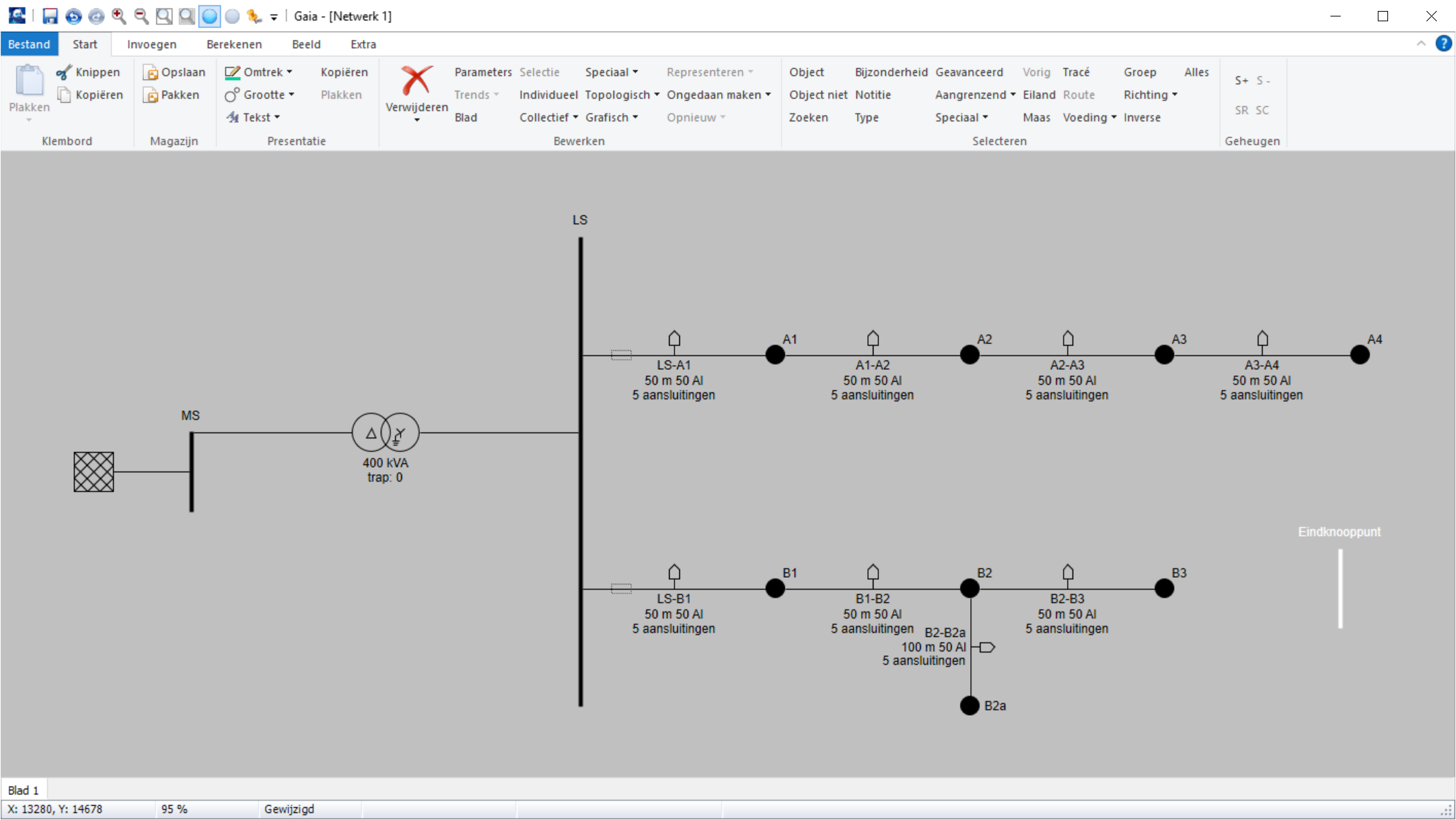The width and height of the screenshot is (1456, 820).
Task: Click the scissors Knippen icon
Action: (x=64, y=72)
